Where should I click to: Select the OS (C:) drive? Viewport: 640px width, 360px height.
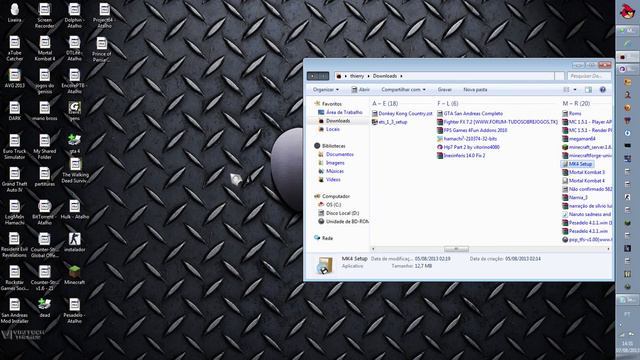(x=333, y=204)
